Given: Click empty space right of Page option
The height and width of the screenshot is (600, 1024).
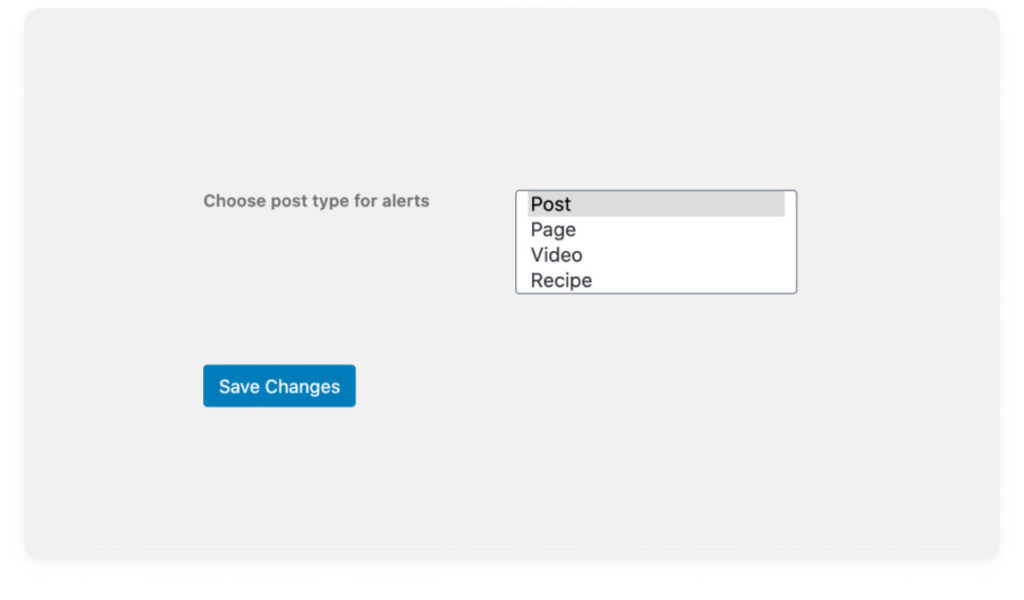Looking at the screenshot, I should (681, 230).
